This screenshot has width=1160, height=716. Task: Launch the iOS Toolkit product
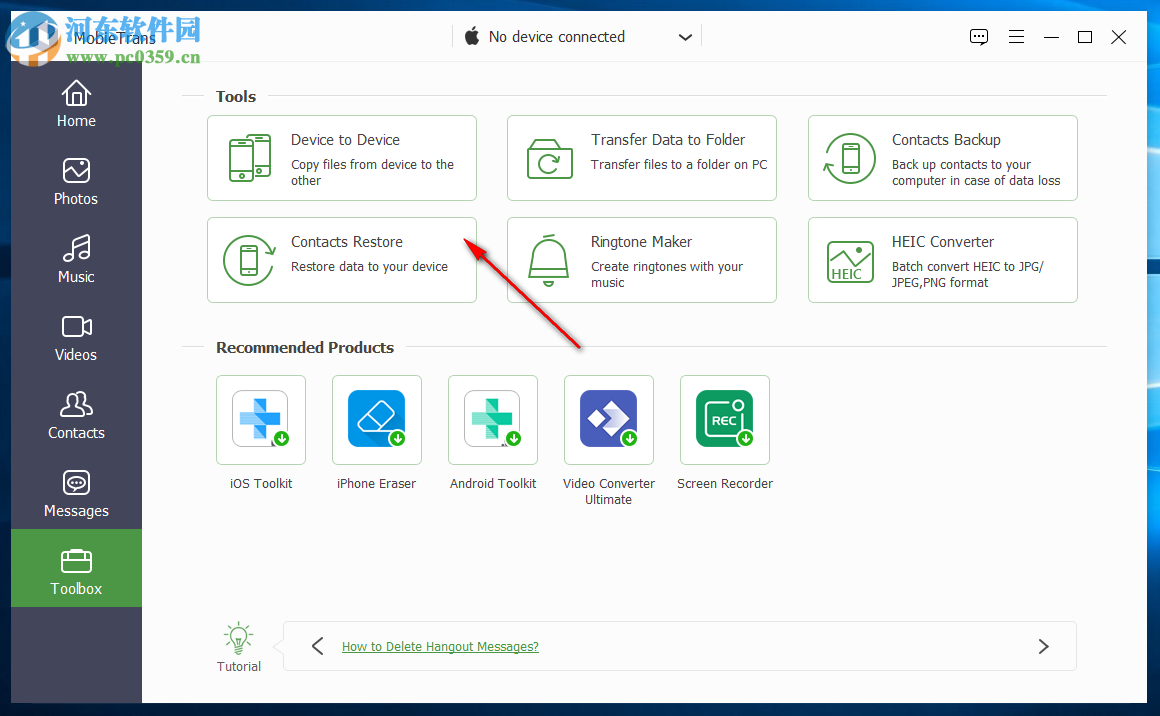pos(261,420)
